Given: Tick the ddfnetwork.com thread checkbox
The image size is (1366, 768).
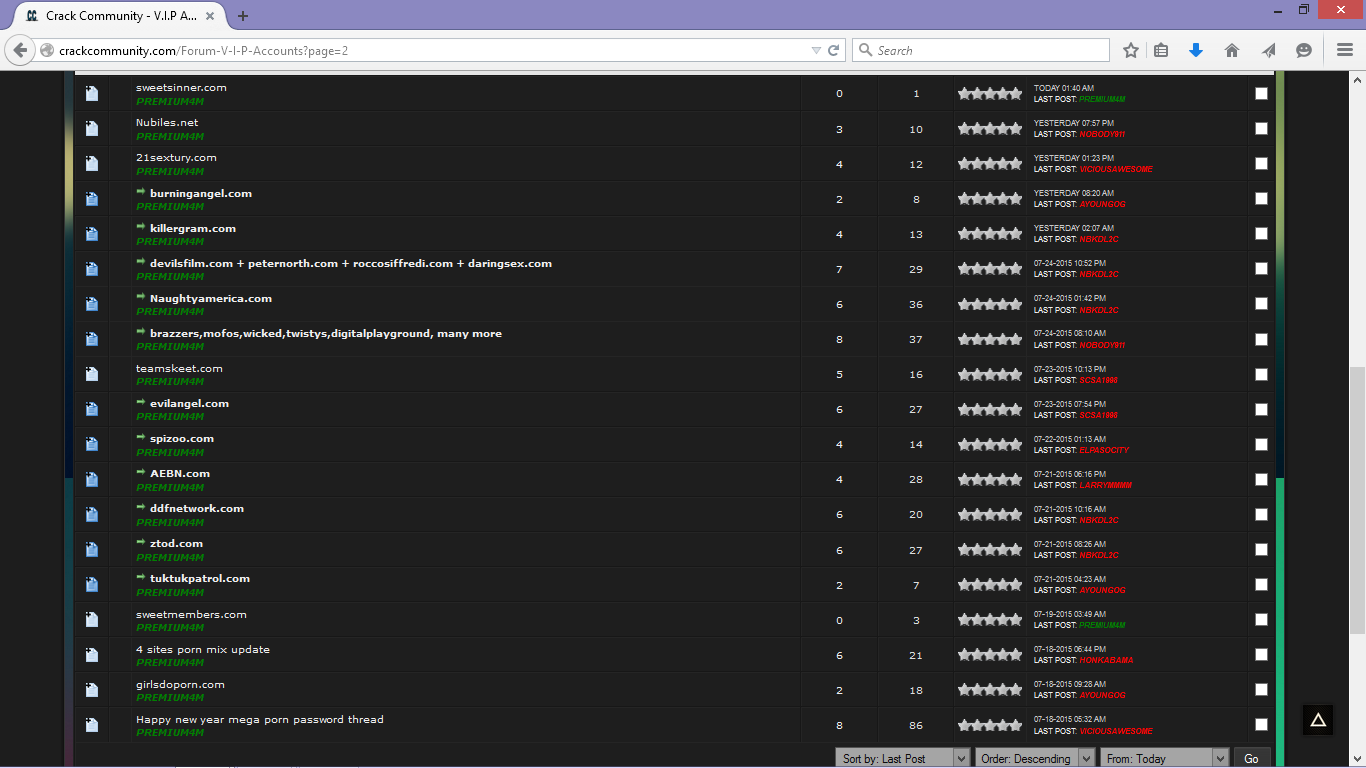Looking at the screenshot, I should 1261,514.
